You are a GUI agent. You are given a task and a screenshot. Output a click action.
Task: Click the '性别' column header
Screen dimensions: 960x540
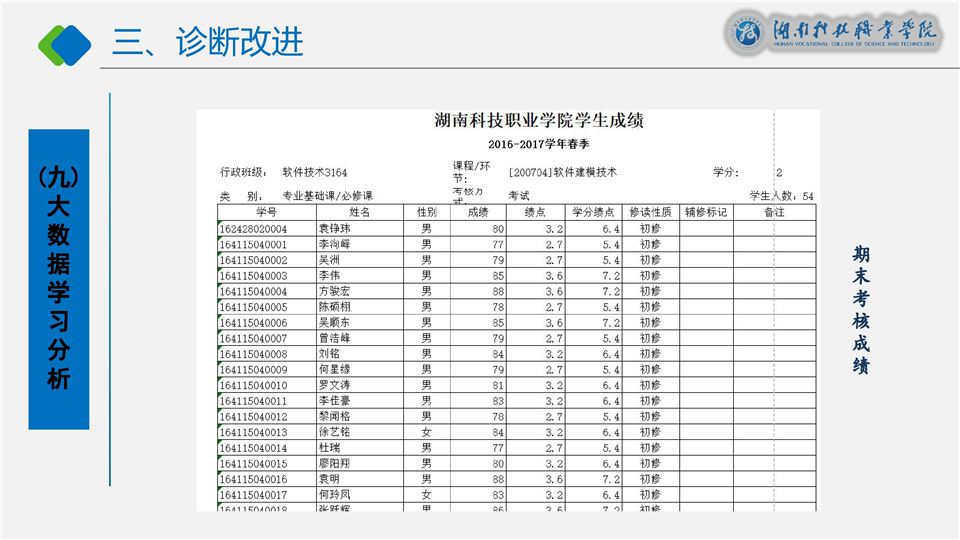point(426,212)
